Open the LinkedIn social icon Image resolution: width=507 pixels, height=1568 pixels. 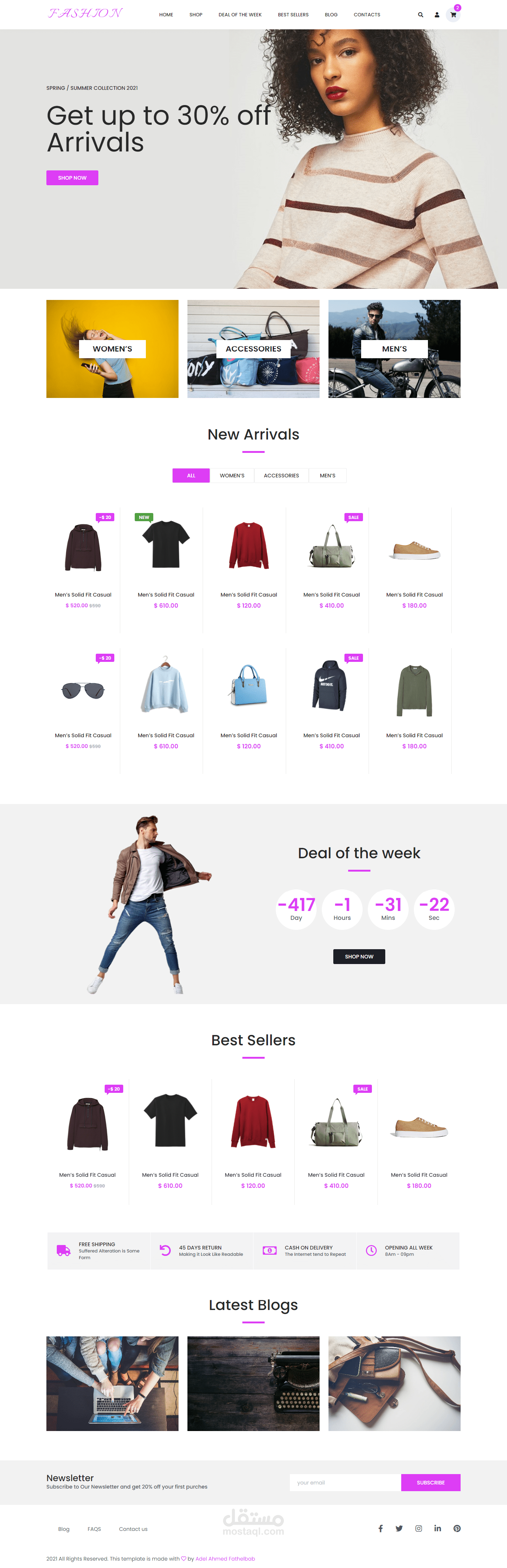coord(438,1528)
